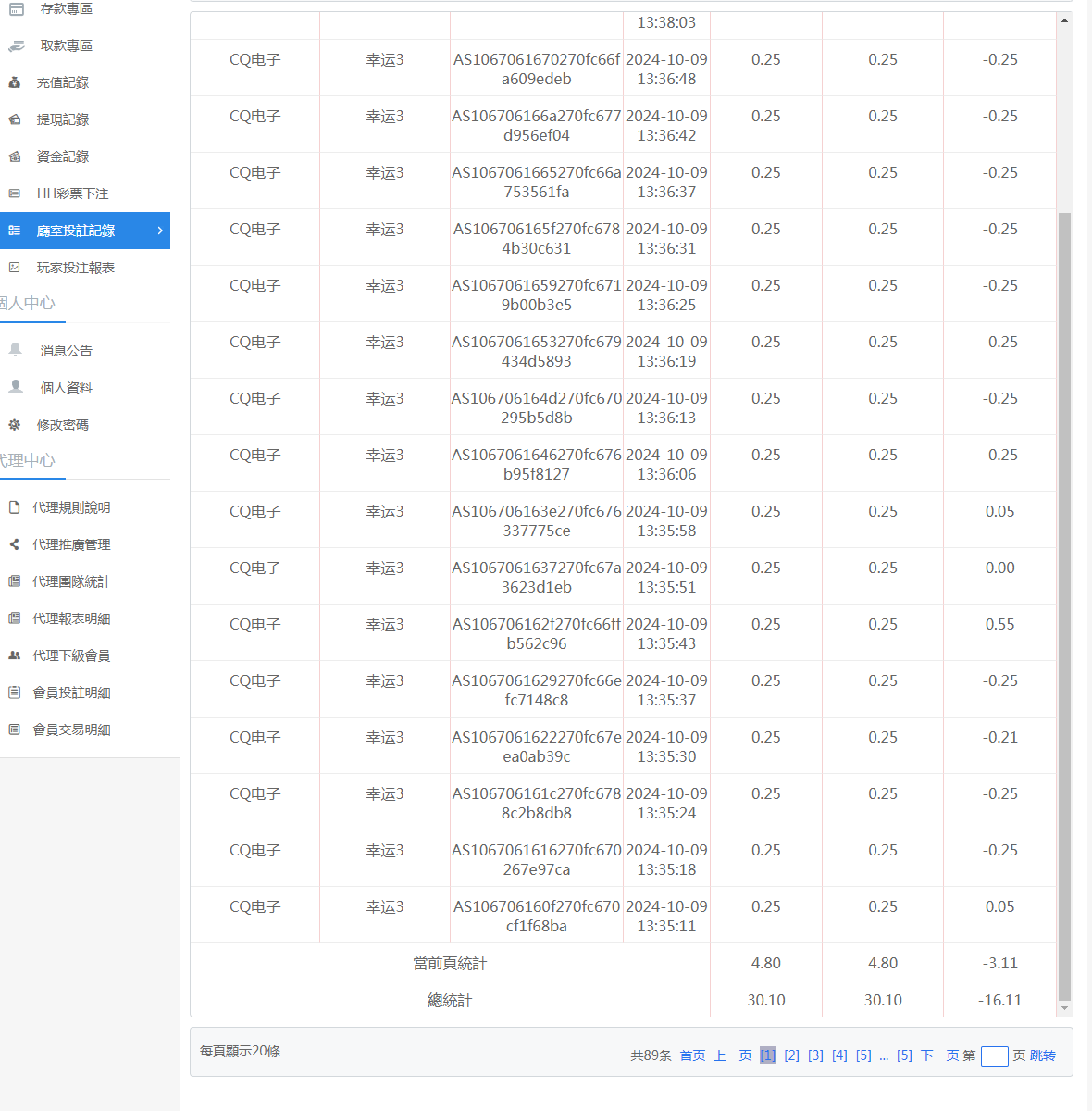Viewport: 1092px width, 1111px height.
Task: Open 代理團隊統計 in the sidebar
Action: [x=71, y=581]
